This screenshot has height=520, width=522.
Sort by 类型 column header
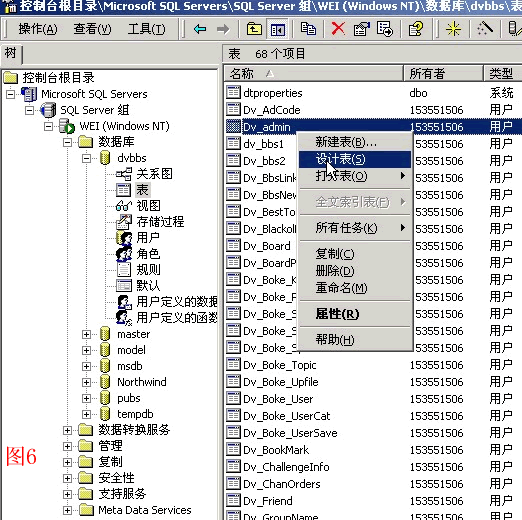[503, 73]
